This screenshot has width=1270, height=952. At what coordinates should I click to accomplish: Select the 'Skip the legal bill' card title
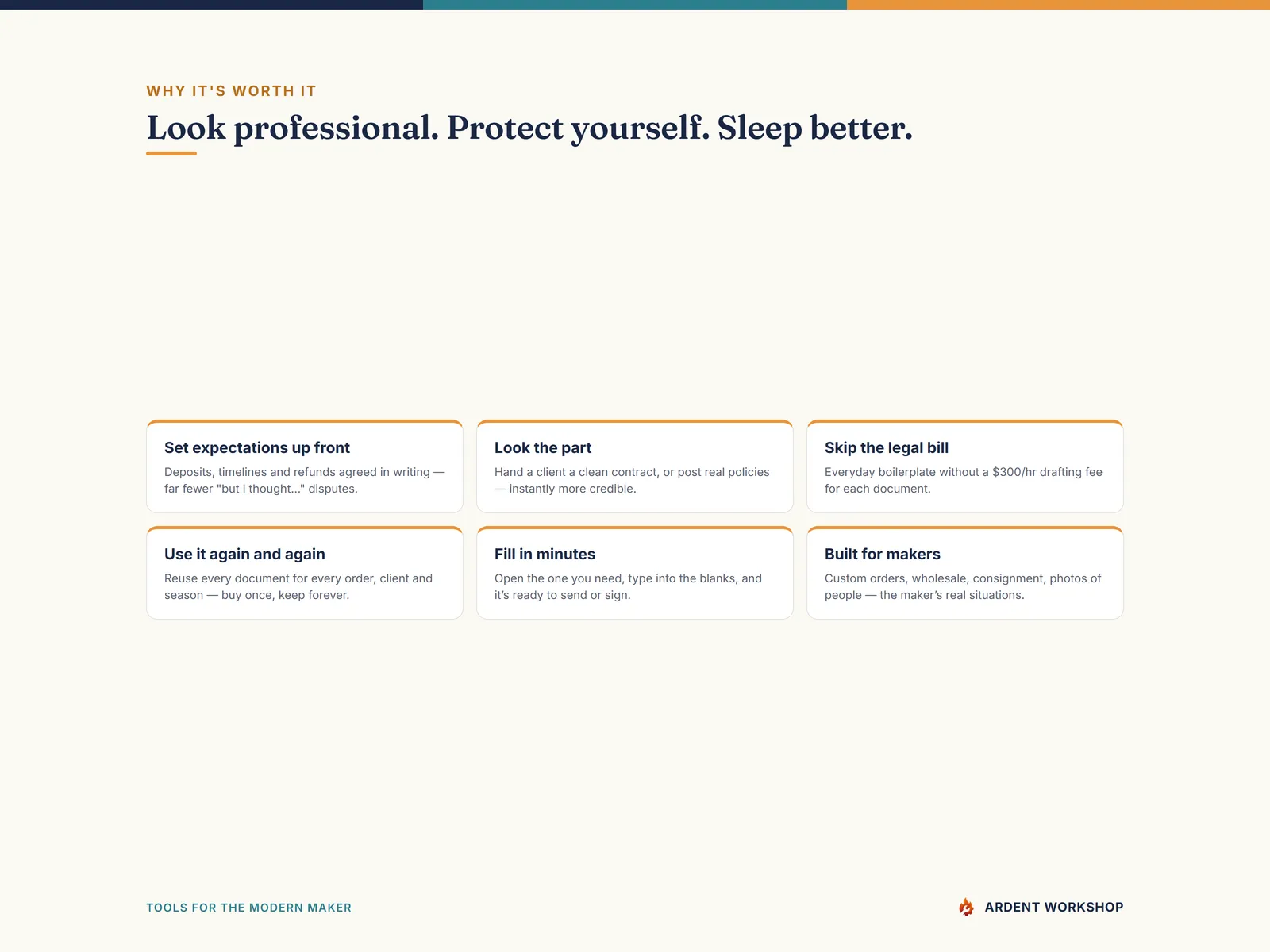887,447
